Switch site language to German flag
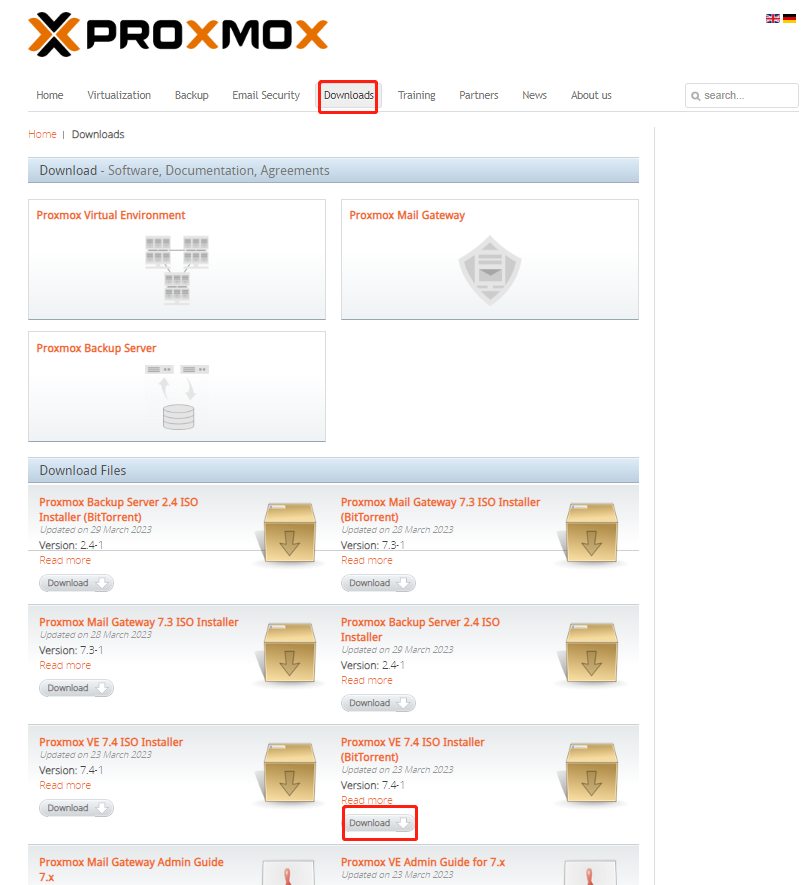801x885 pixels. (789, 18)
